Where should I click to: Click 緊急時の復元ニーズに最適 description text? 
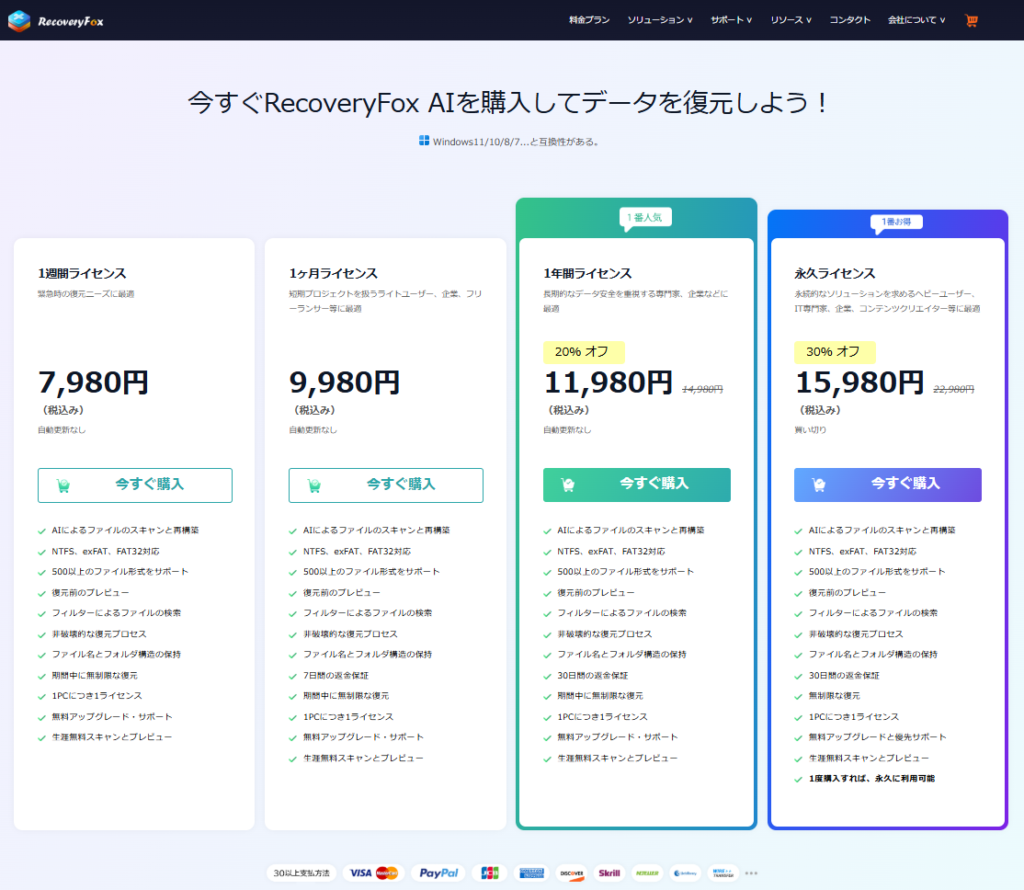click(x=86, y=294)
